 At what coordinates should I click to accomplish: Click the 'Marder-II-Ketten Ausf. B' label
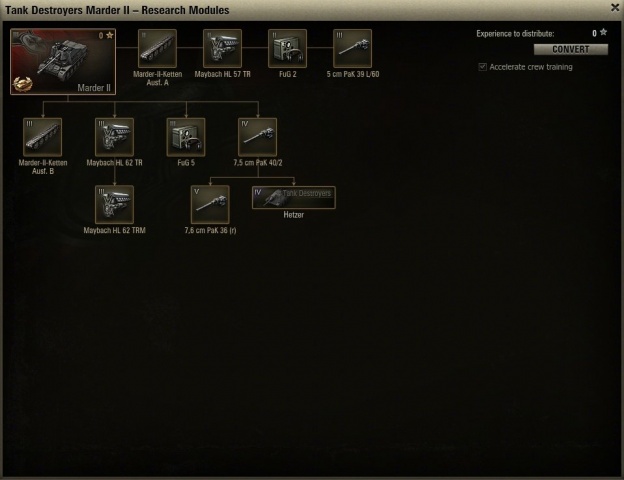pyautogui.click(x=43, y=167)
